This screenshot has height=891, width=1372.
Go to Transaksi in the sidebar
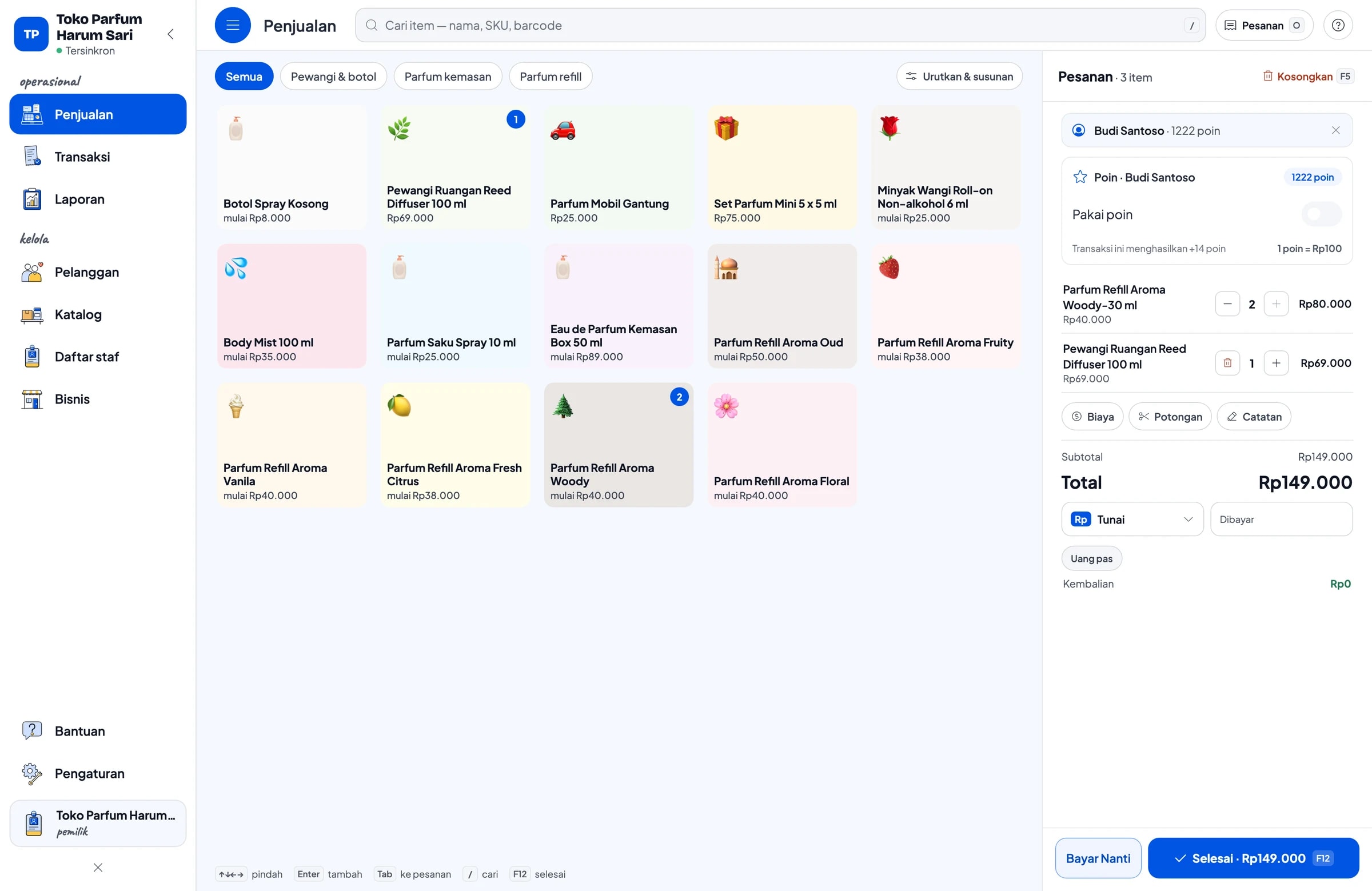point(98,157)
